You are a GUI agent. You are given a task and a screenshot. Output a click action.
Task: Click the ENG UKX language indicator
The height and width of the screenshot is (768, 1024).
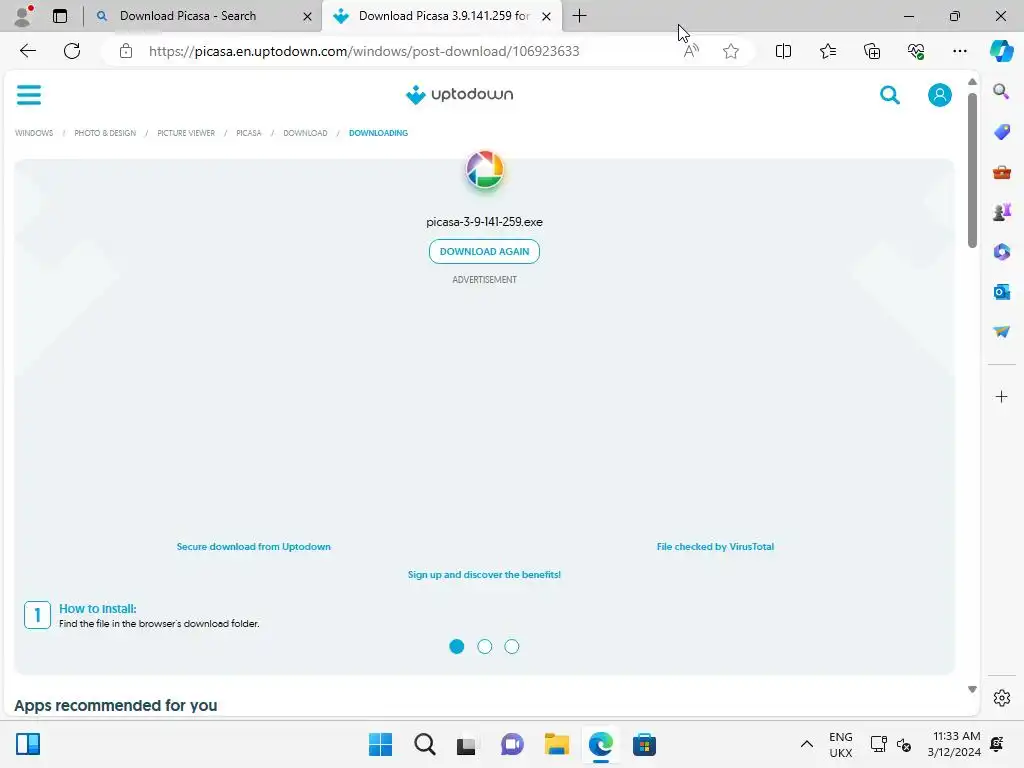840,744
